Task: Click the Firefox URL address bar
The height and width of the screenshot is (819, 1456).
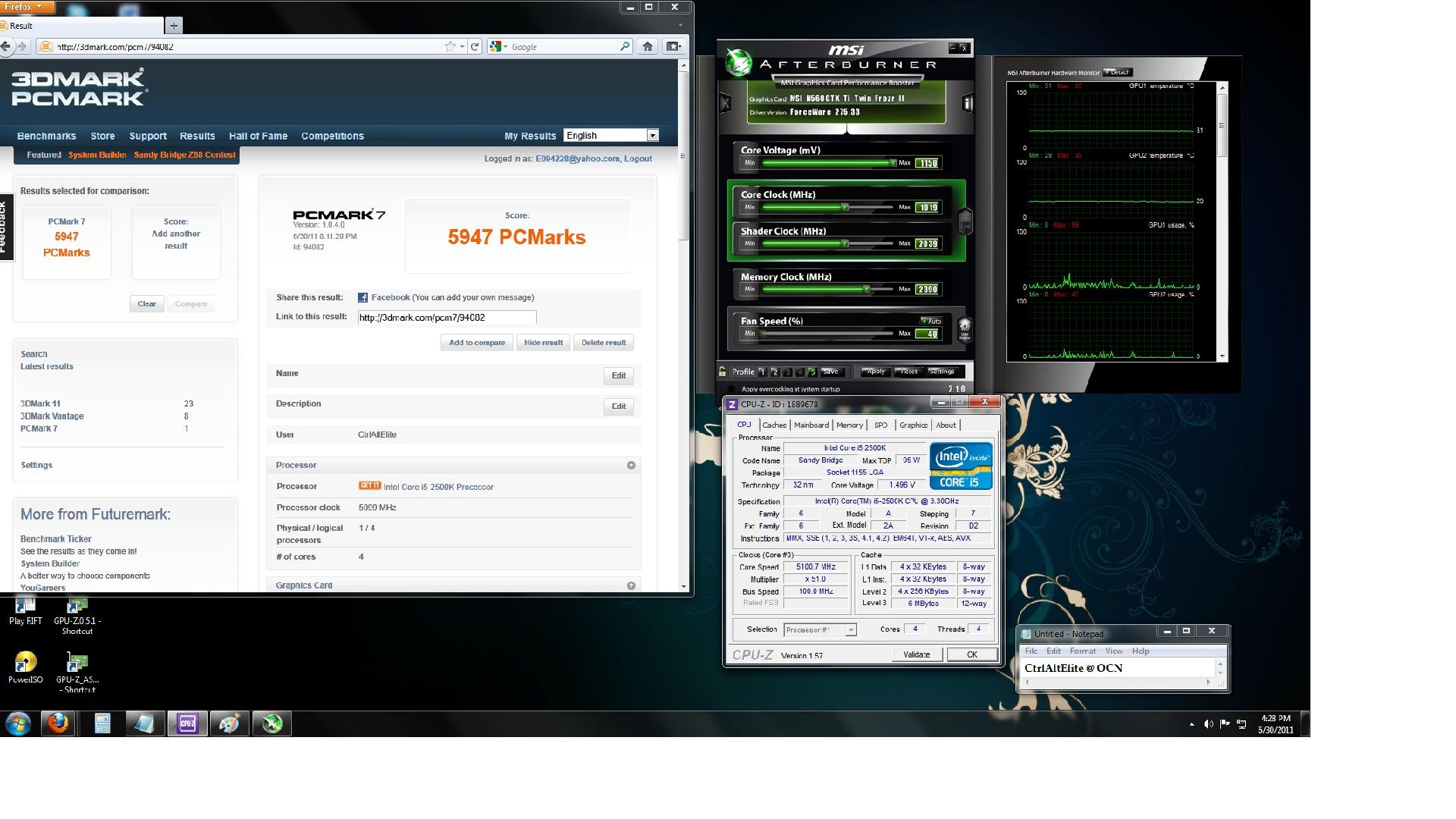Action: 250,46
